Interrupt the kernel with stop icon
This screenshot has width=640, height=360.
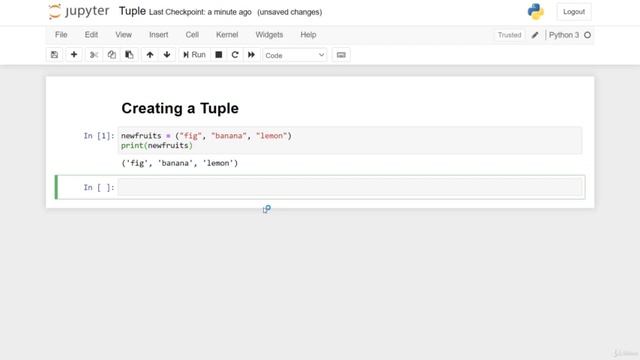(x=219, y=55)
